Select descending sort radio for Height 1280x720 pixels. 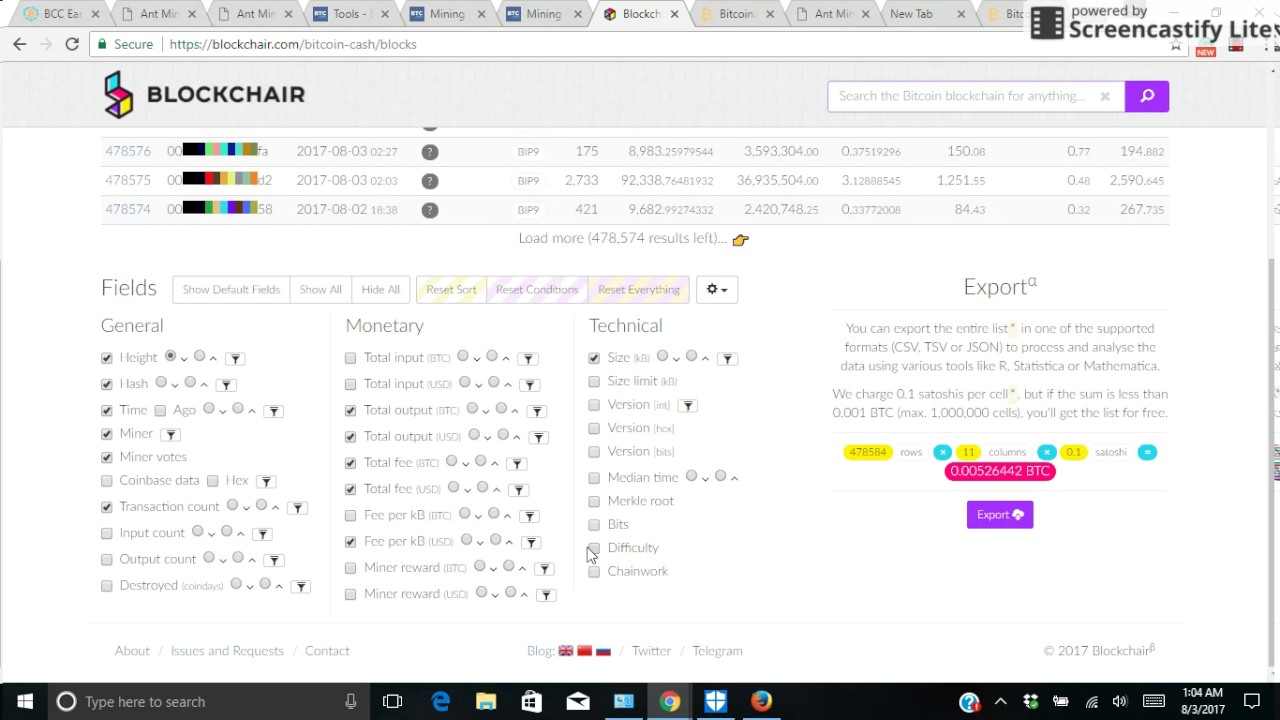click(x=171, y=356)
